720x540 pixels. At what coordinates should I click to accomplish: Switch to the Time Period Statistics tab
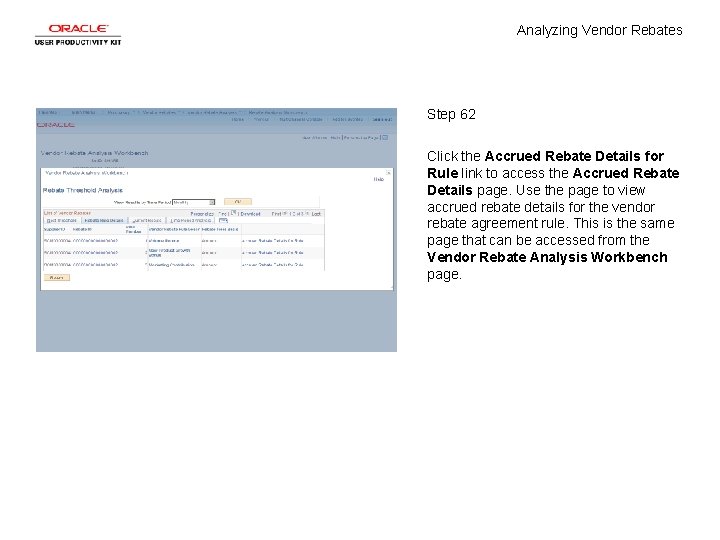tap(191, 220)
